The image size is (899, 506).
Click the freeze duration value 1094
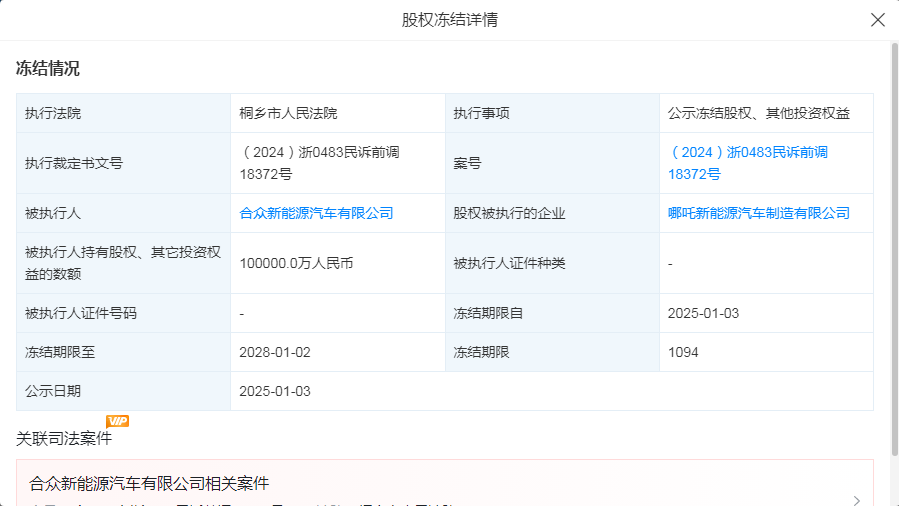683,352
